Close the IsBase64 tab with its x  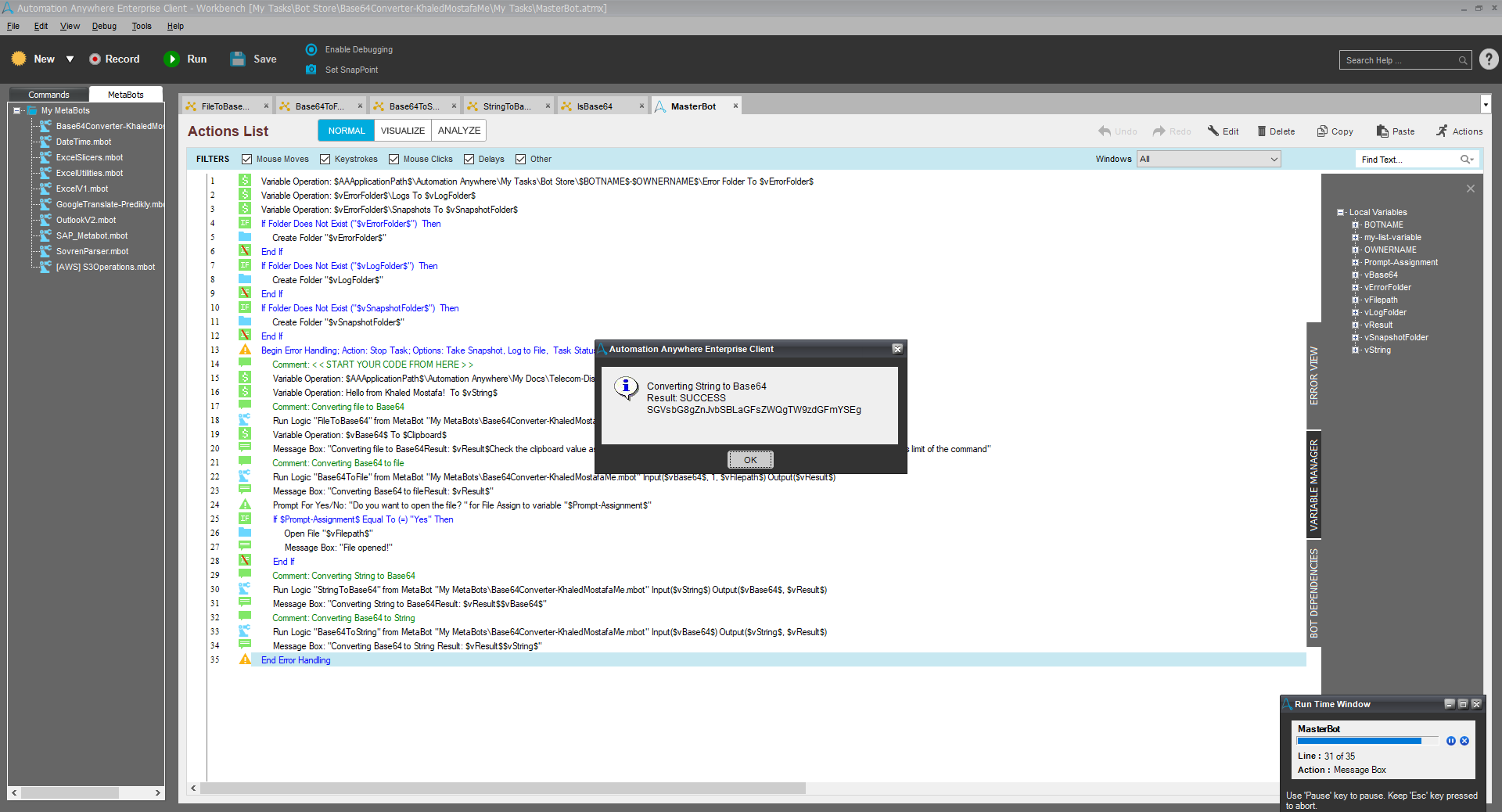(x=641, y=106)
